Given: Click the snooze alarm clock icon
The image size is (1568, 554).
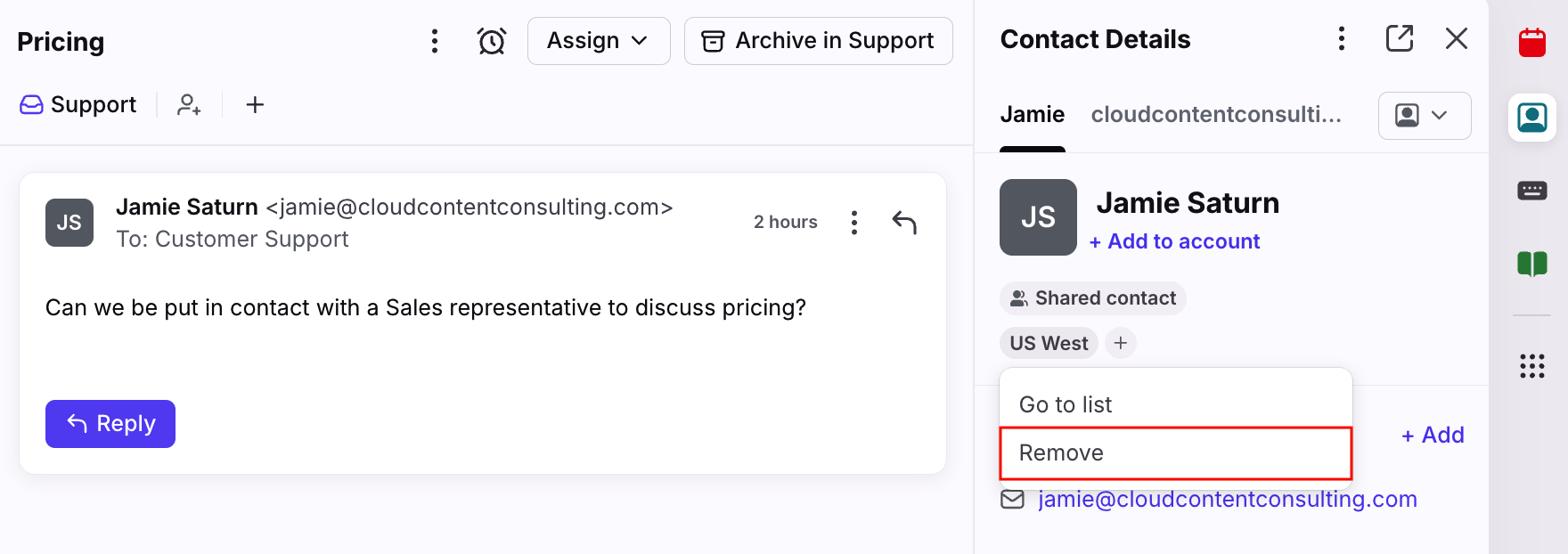Looking at the screenshot, I should click(492, 41).
